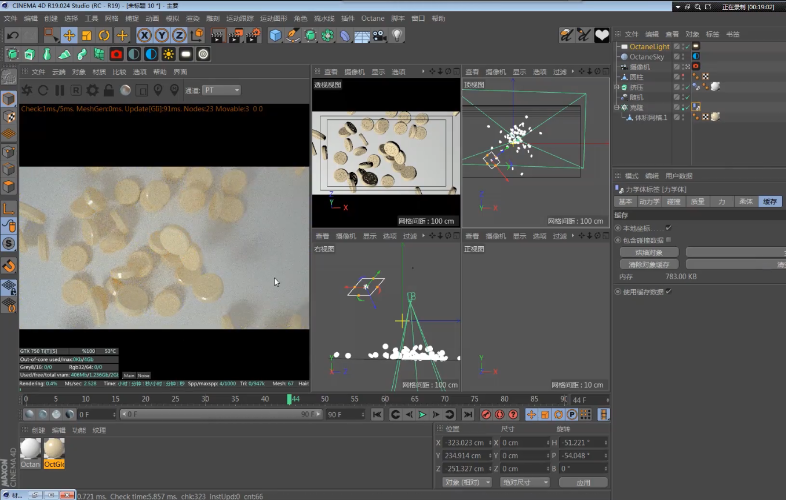Open the PT render mode dropdown

click(x=221, y=90)
